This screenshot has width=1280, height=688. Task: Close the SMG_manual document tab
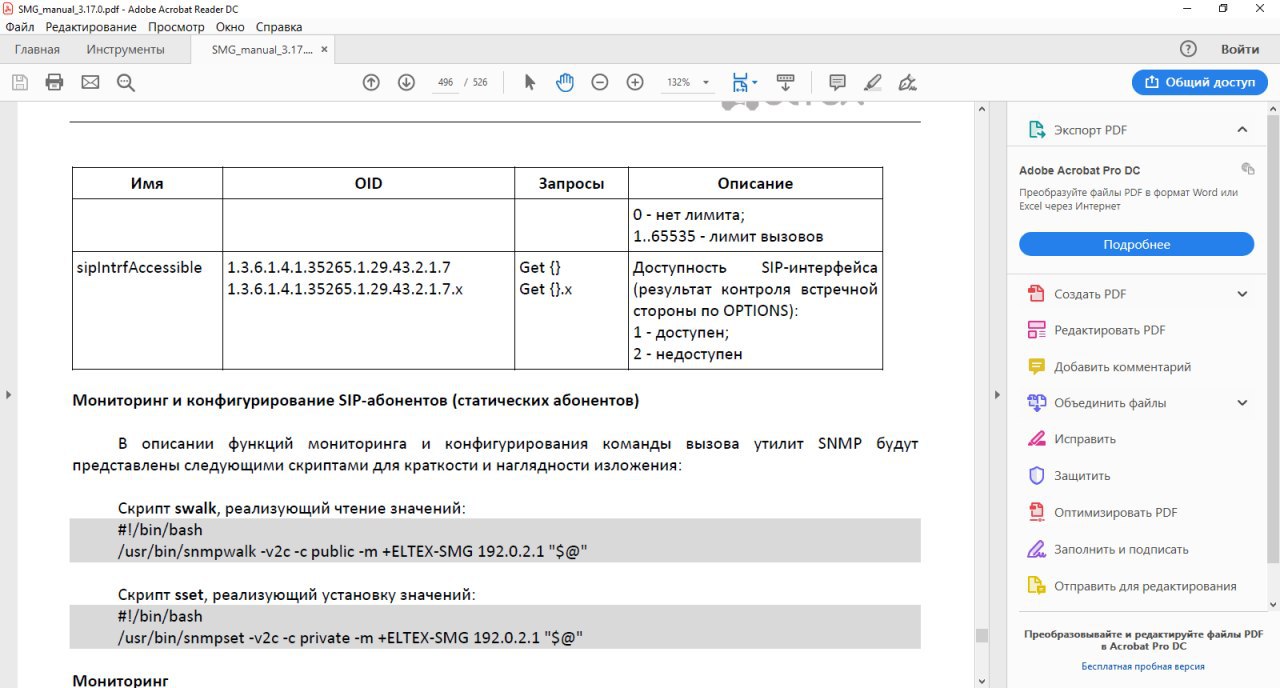click(x=325, y=49)
